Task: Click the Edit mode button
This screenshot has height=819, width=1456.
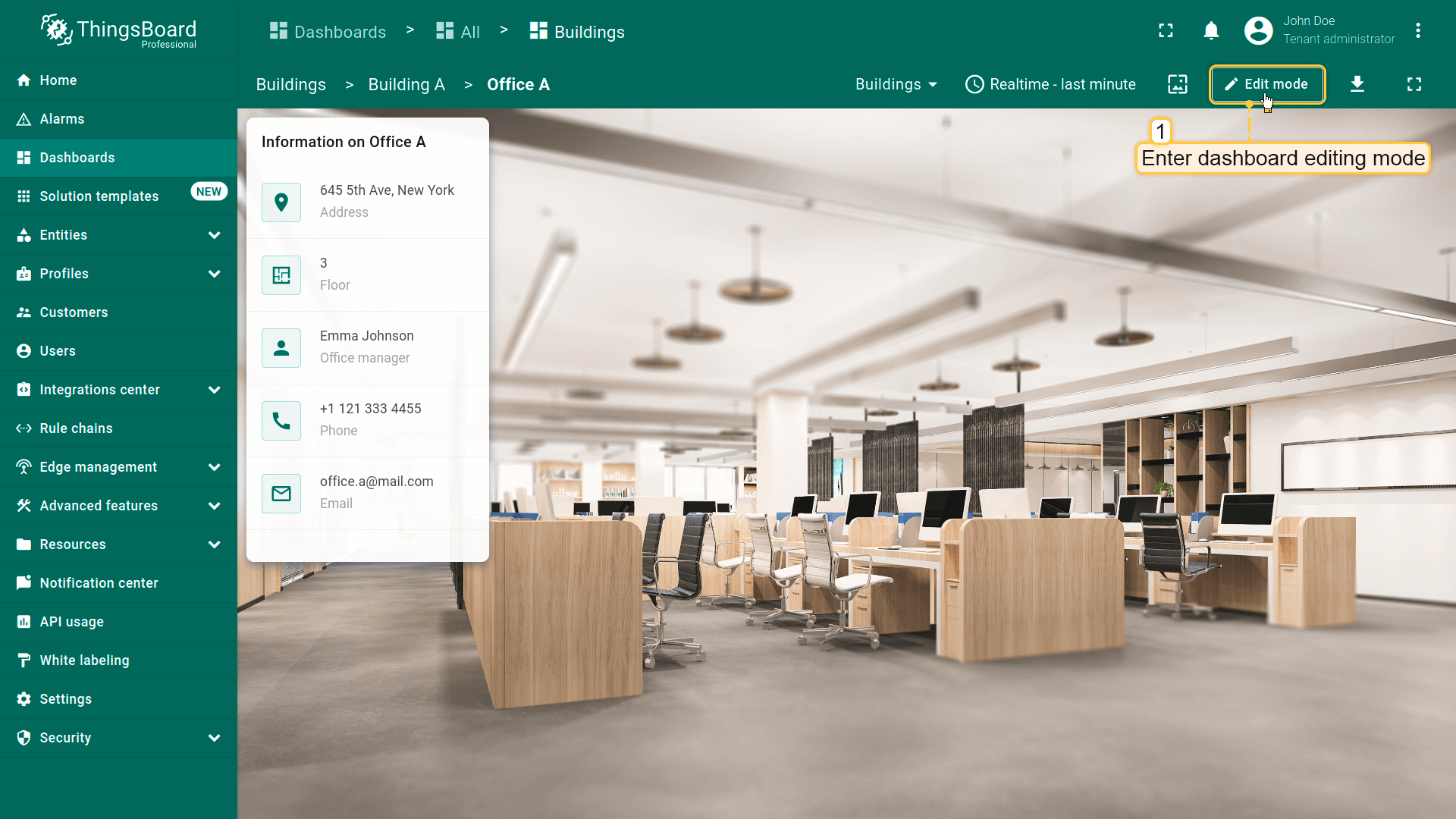Action: tap(1267, 84)
